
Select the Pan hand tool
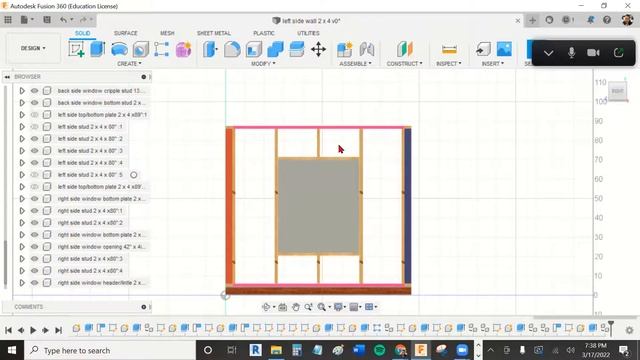coord(296,307)
